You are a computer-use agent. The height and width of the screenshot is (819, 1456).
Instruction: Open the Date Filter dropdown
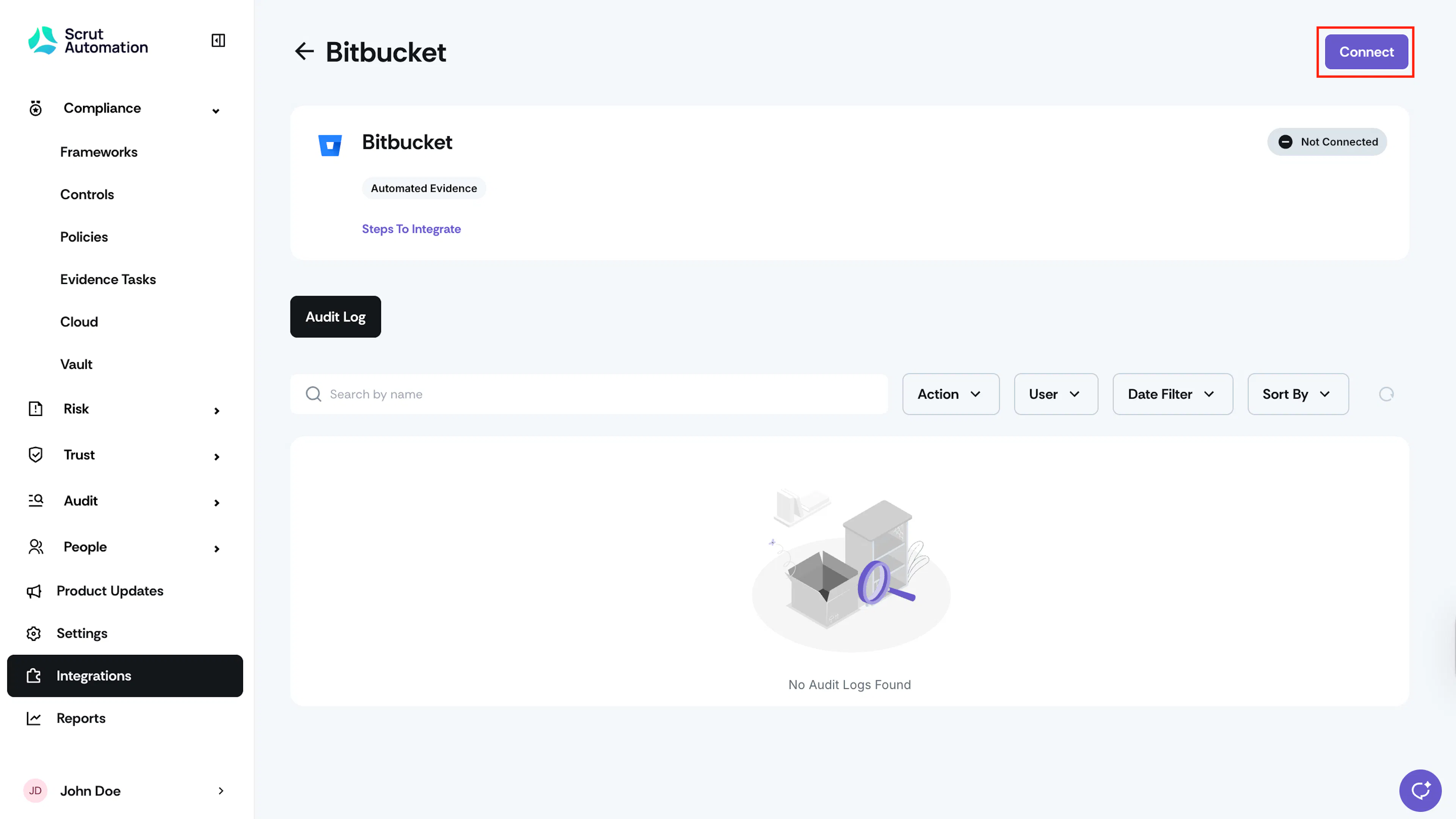pyautogui.click(x=1172, y=394)
